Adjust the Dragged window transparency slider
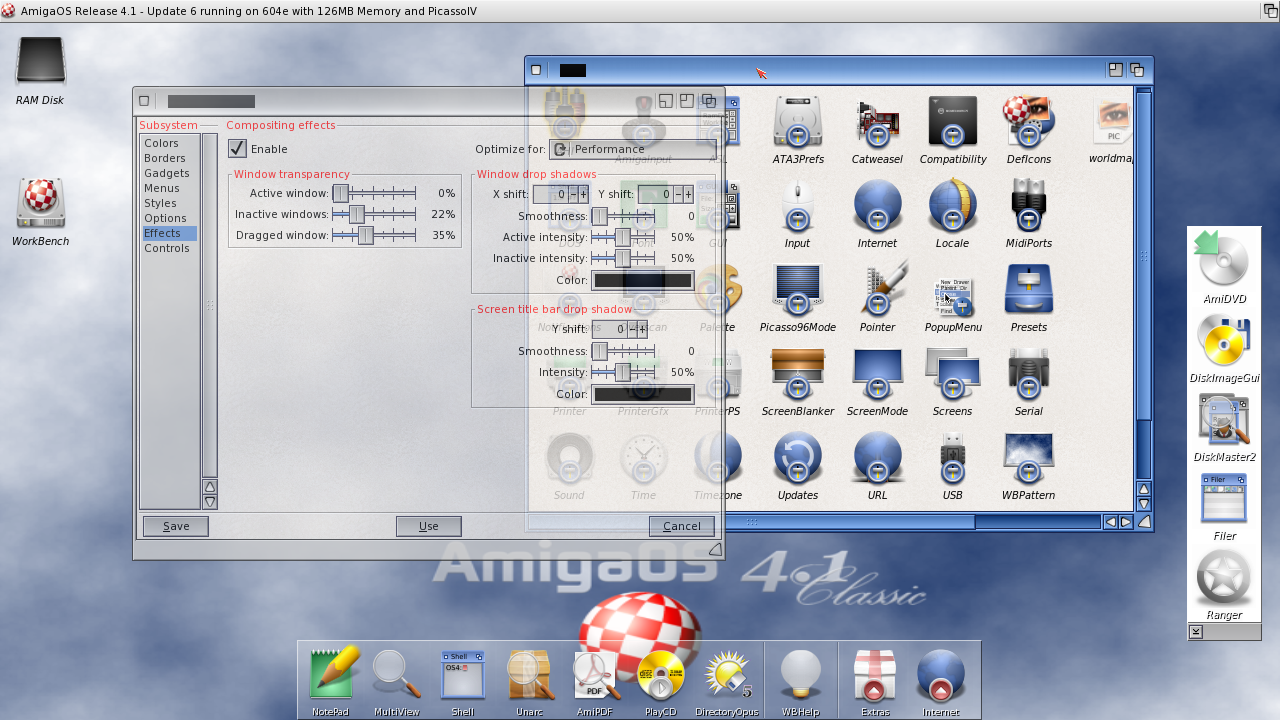The height and width of the screenshot is (720, 1280). click(x=374, y=235)
